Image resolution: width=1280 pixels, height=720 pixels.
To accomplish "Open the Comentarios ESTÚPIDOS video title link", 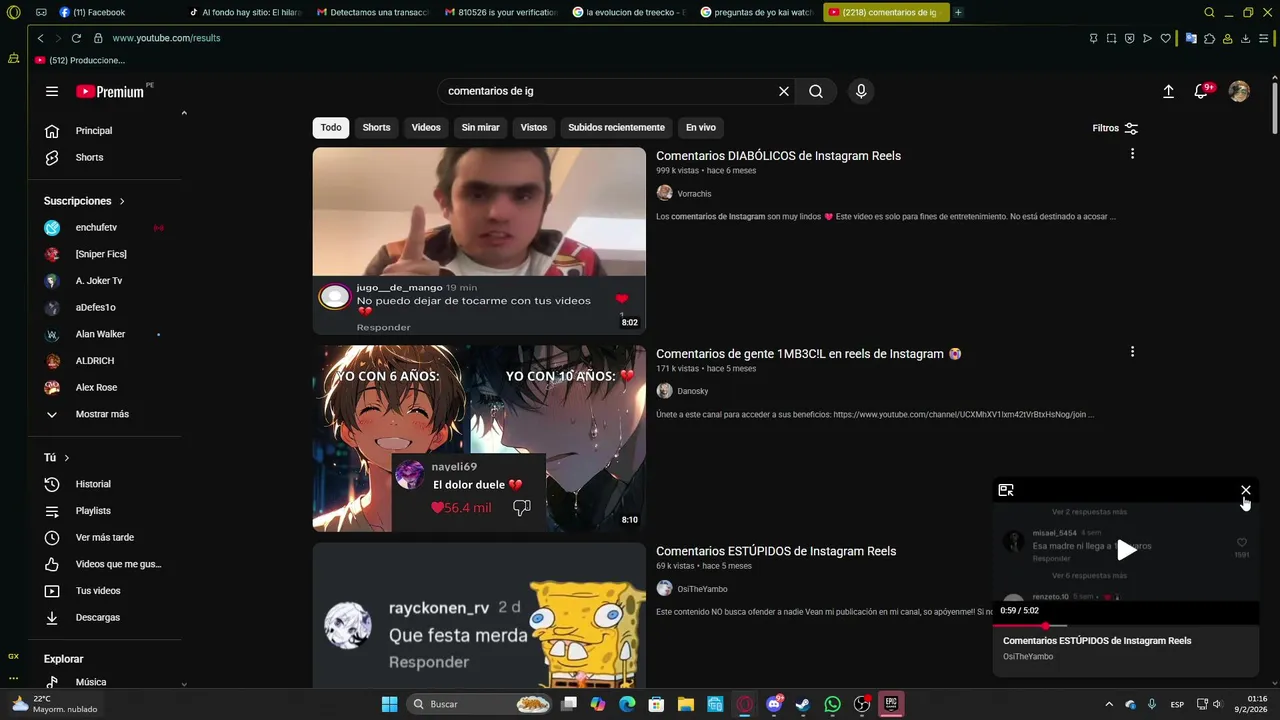I will pos(776,551).
